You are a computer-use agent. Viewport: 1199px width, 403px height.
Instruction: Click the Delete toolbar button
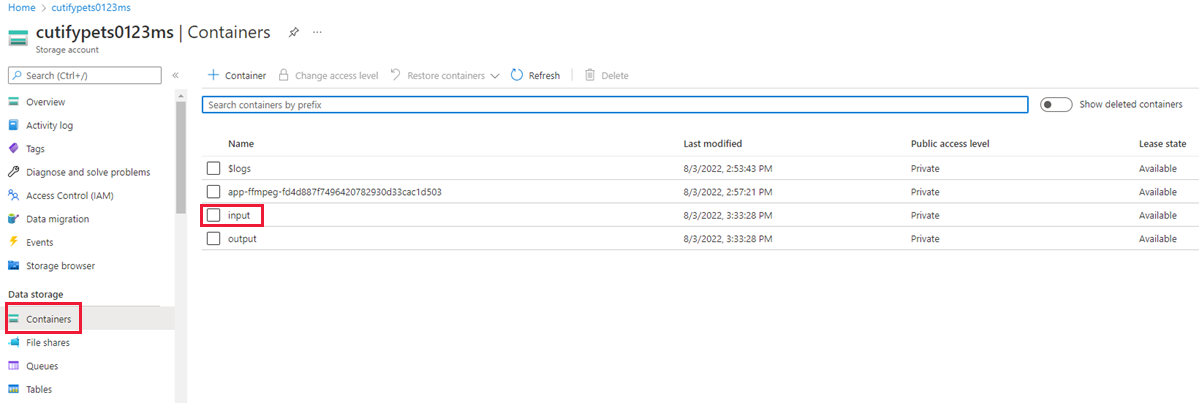(606, 76)
